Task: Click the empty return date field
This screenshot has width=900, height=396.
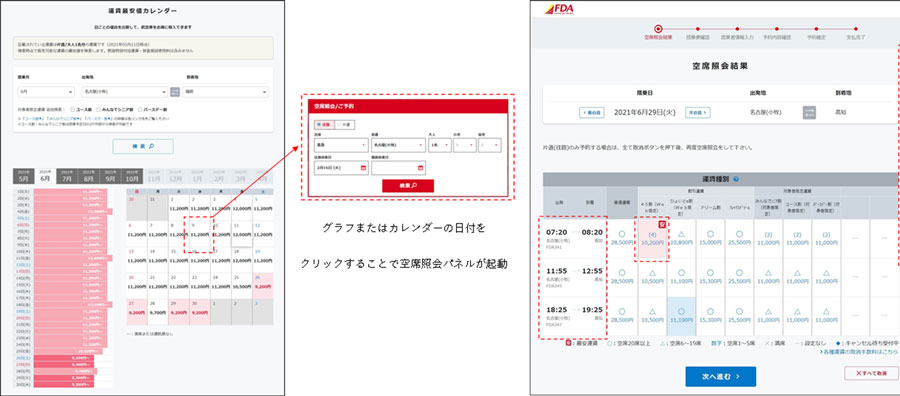Action: pos(398,168)
